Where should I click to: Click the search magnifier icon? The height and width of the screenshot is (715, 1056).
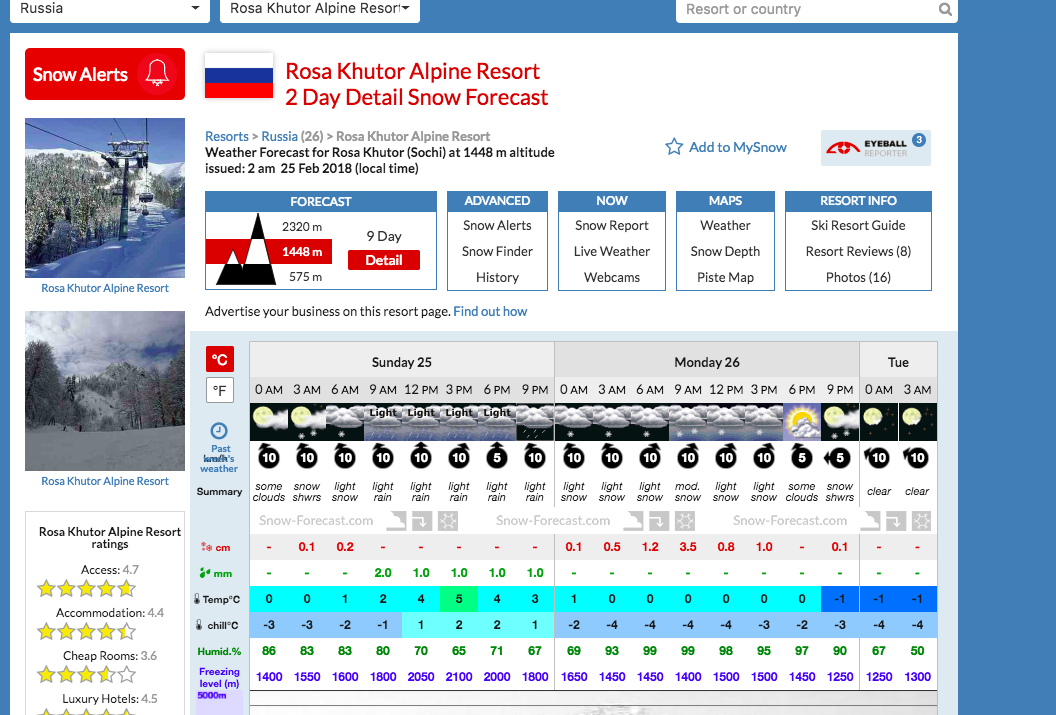[x=946, y=9]
